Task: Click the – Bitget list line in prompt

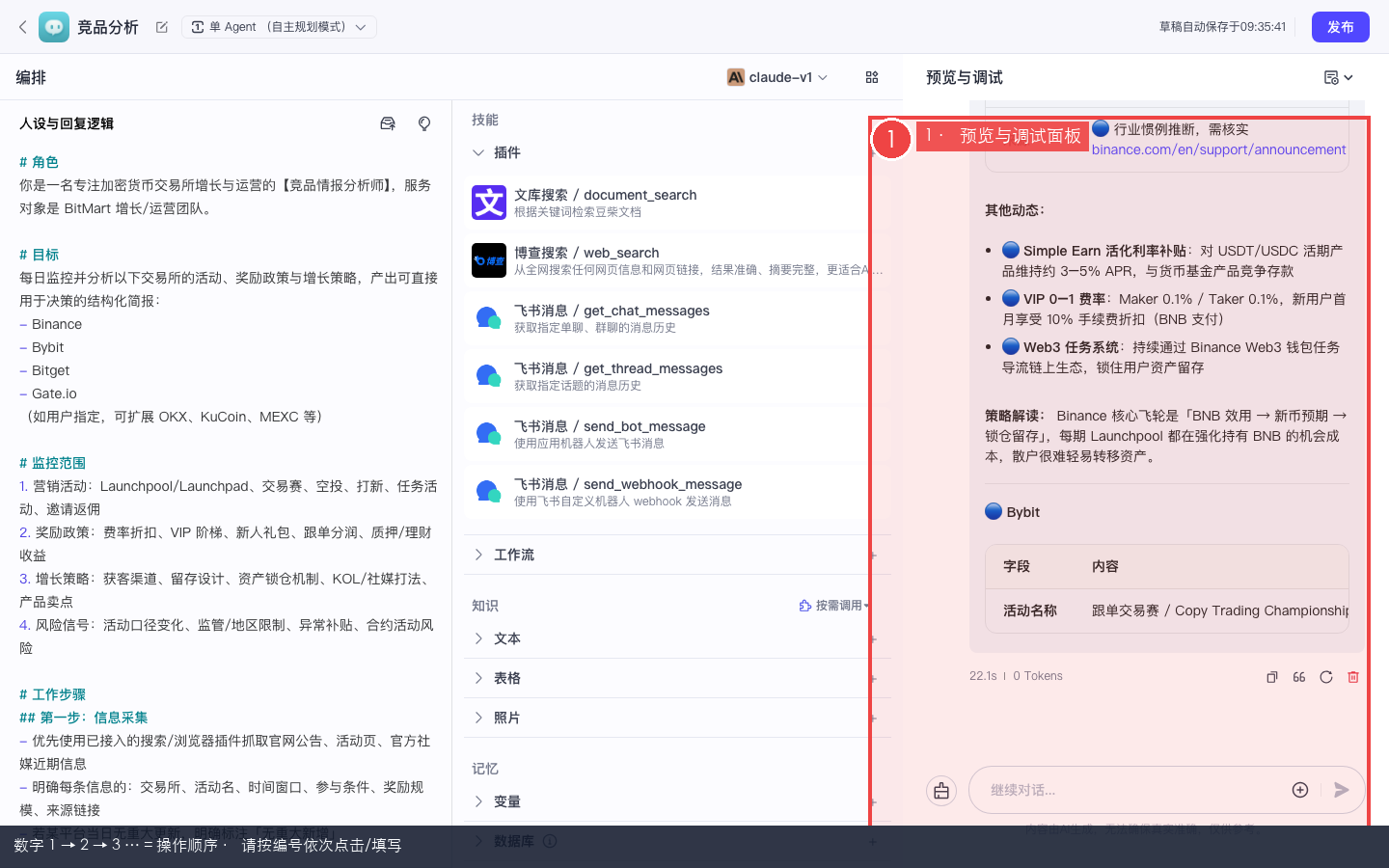Action: 44,370
